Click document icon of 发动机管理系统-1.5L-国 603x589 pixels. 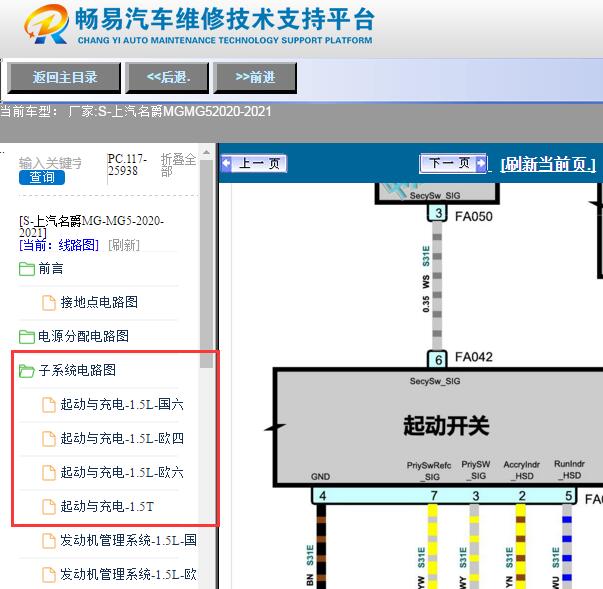[49, 541]
